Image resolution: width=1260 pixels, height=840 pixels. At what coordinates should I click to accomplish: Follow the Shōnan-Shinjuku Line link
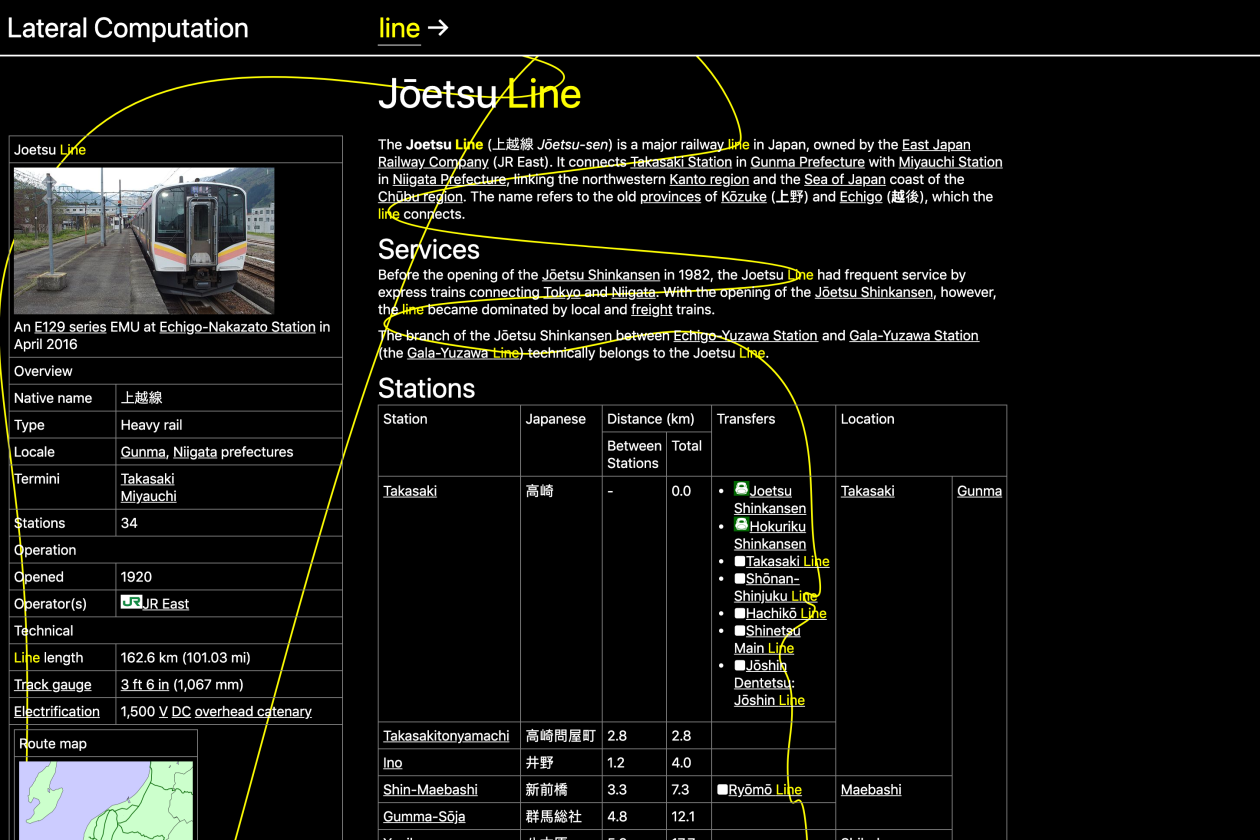click(775, 588)
